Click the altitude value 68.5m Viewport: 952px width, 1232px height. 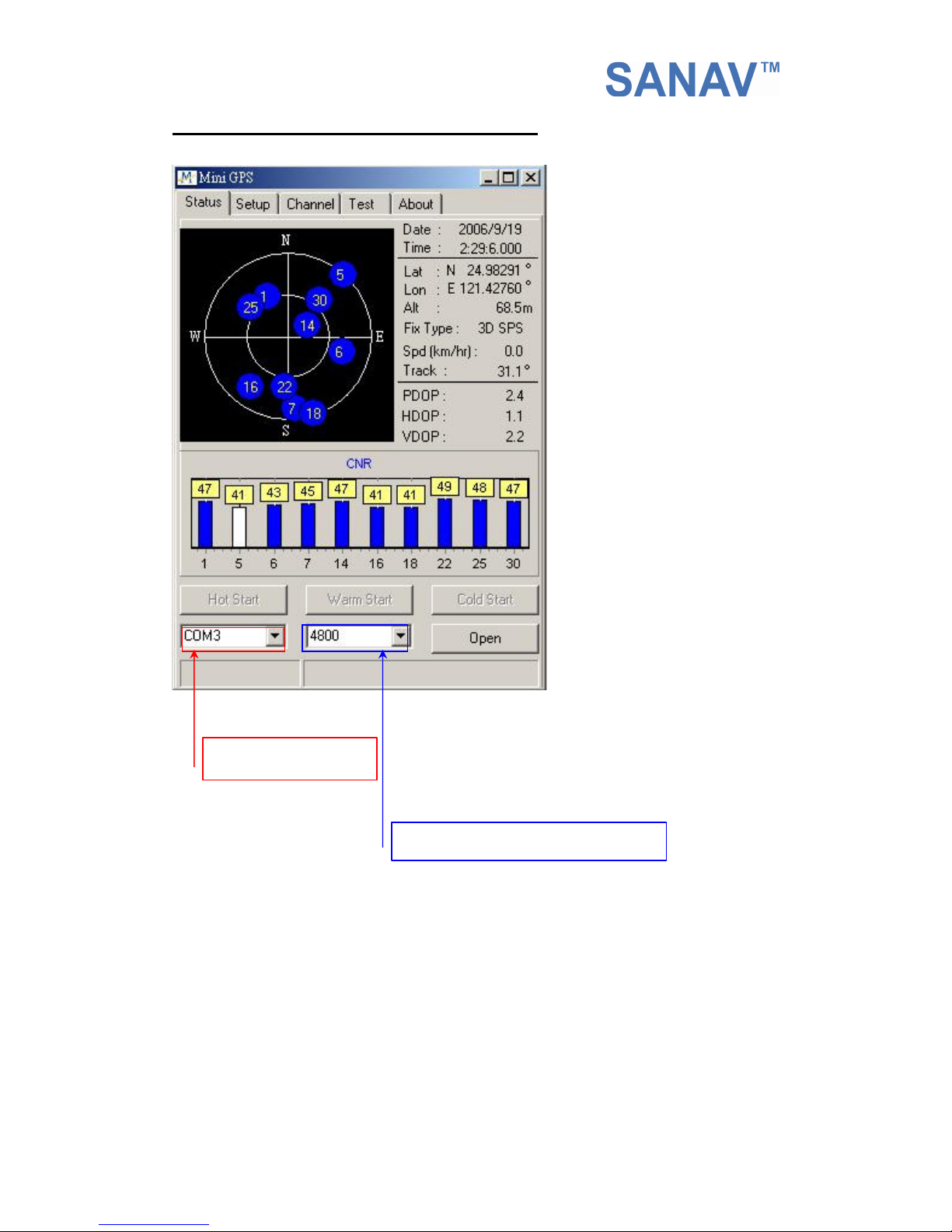pos(514,308)
